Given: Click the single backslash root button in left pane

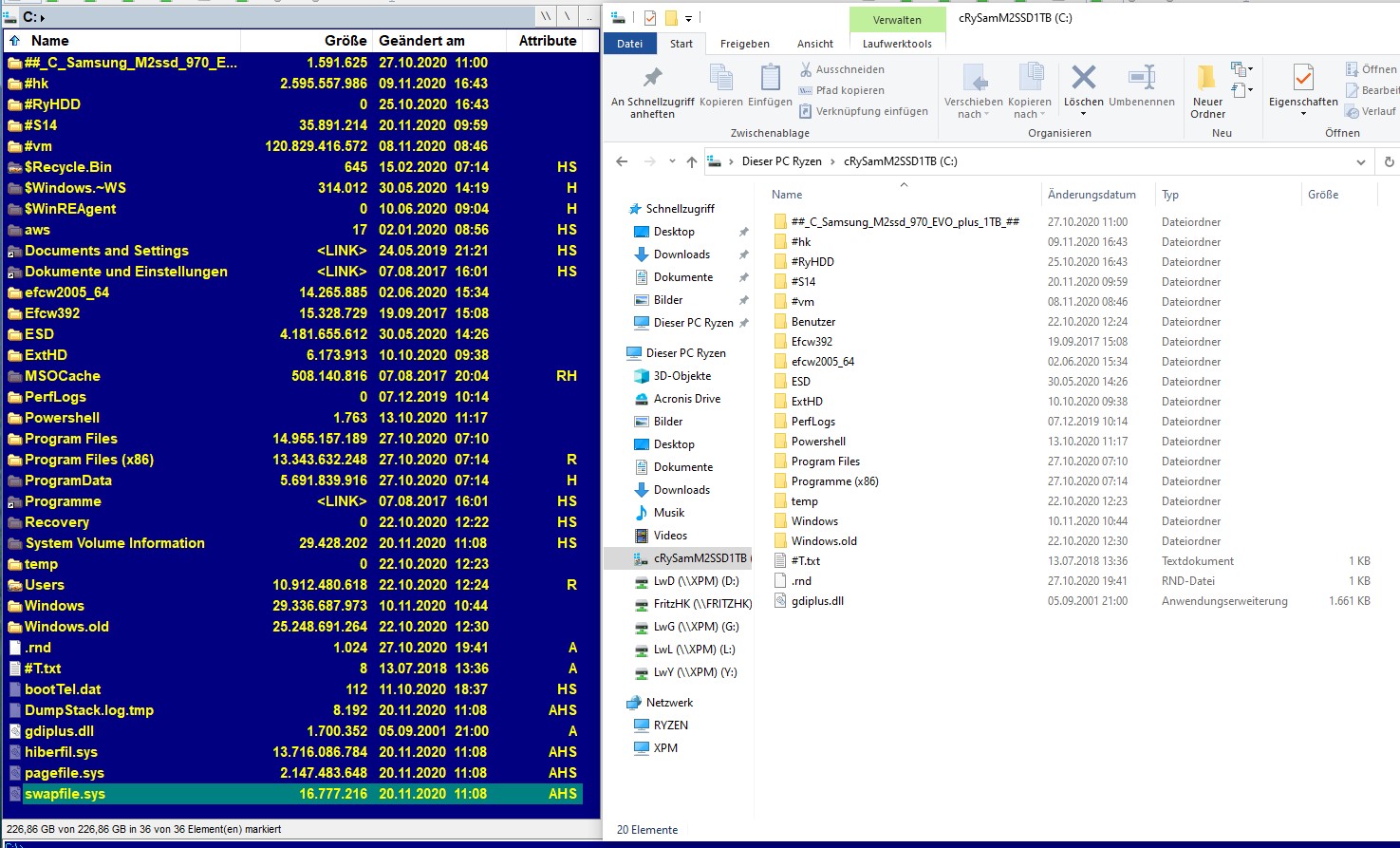Looking at the screenshot, I should click(x=569, y=17).
